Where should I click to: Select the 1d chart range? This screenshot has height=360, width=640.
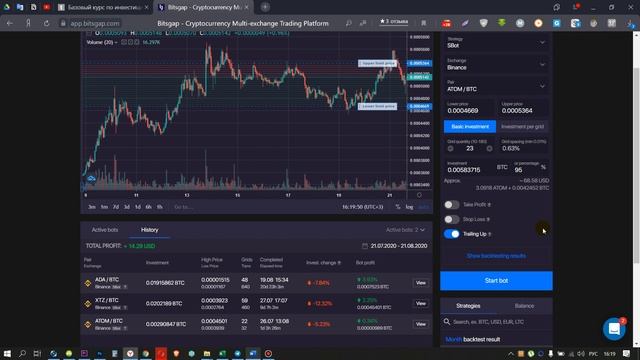pos(138,207)
